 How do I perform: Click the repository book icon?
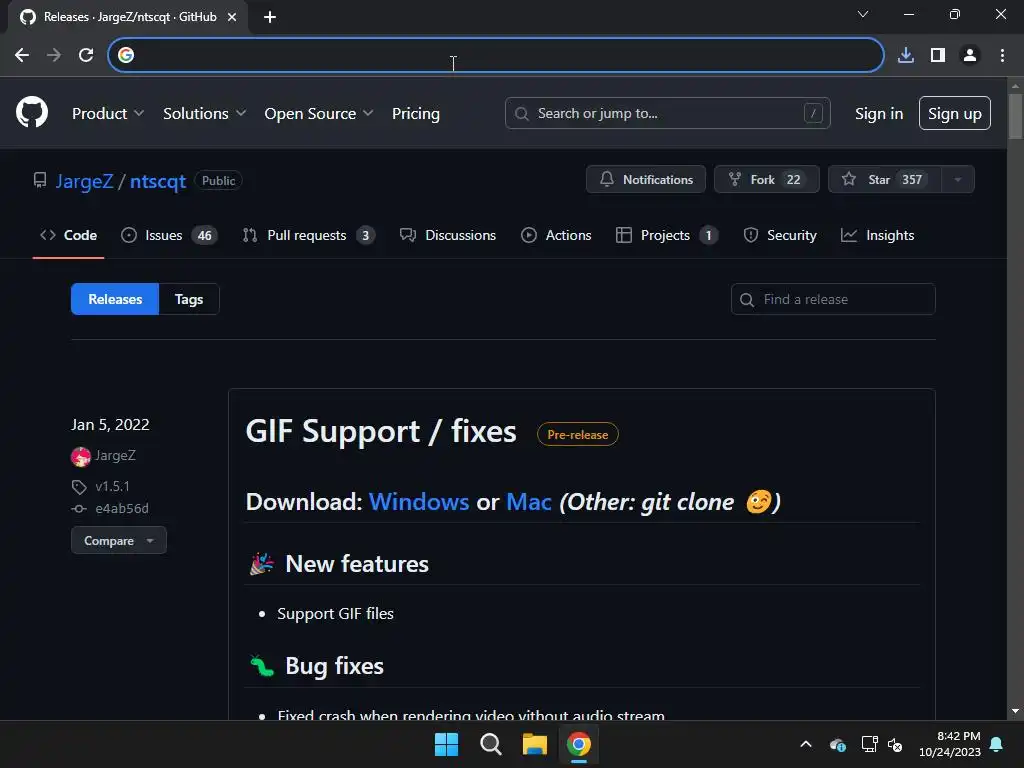(40, 180)
